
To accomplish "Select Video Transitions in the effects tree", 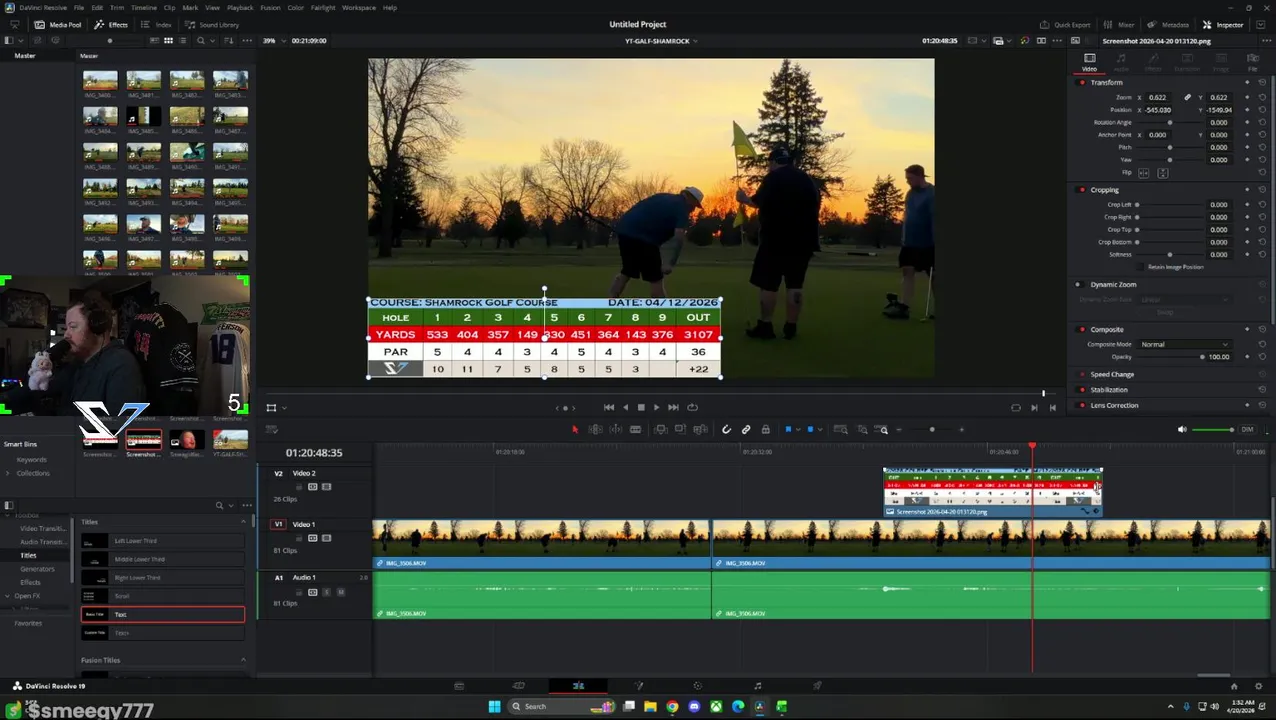I will click(x=43, y=528).
